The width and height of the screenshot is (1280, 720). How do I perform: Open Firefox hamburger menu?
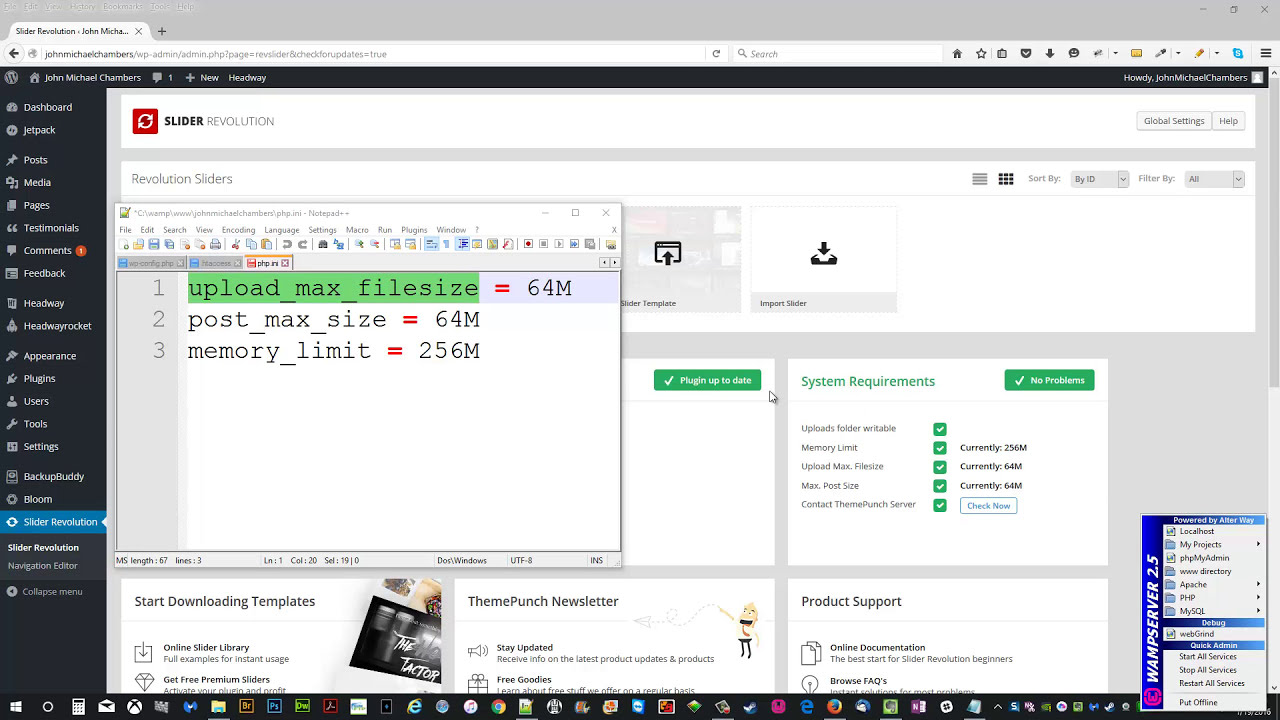[1265, 54]
